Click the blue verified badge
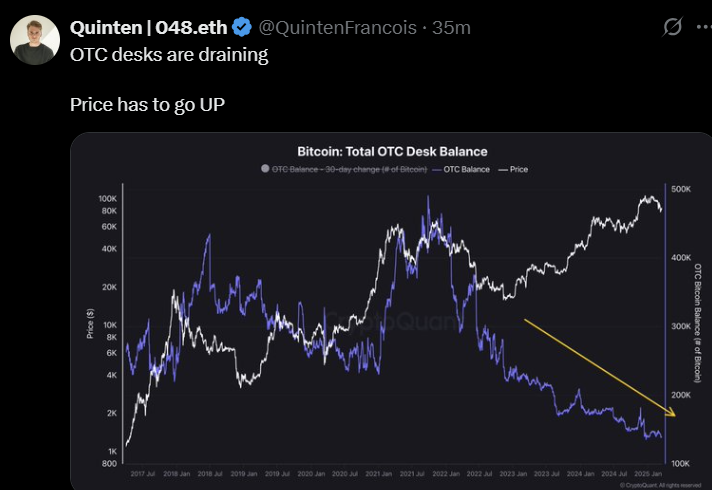Screen dimensions: 712x490 (241, 27)
